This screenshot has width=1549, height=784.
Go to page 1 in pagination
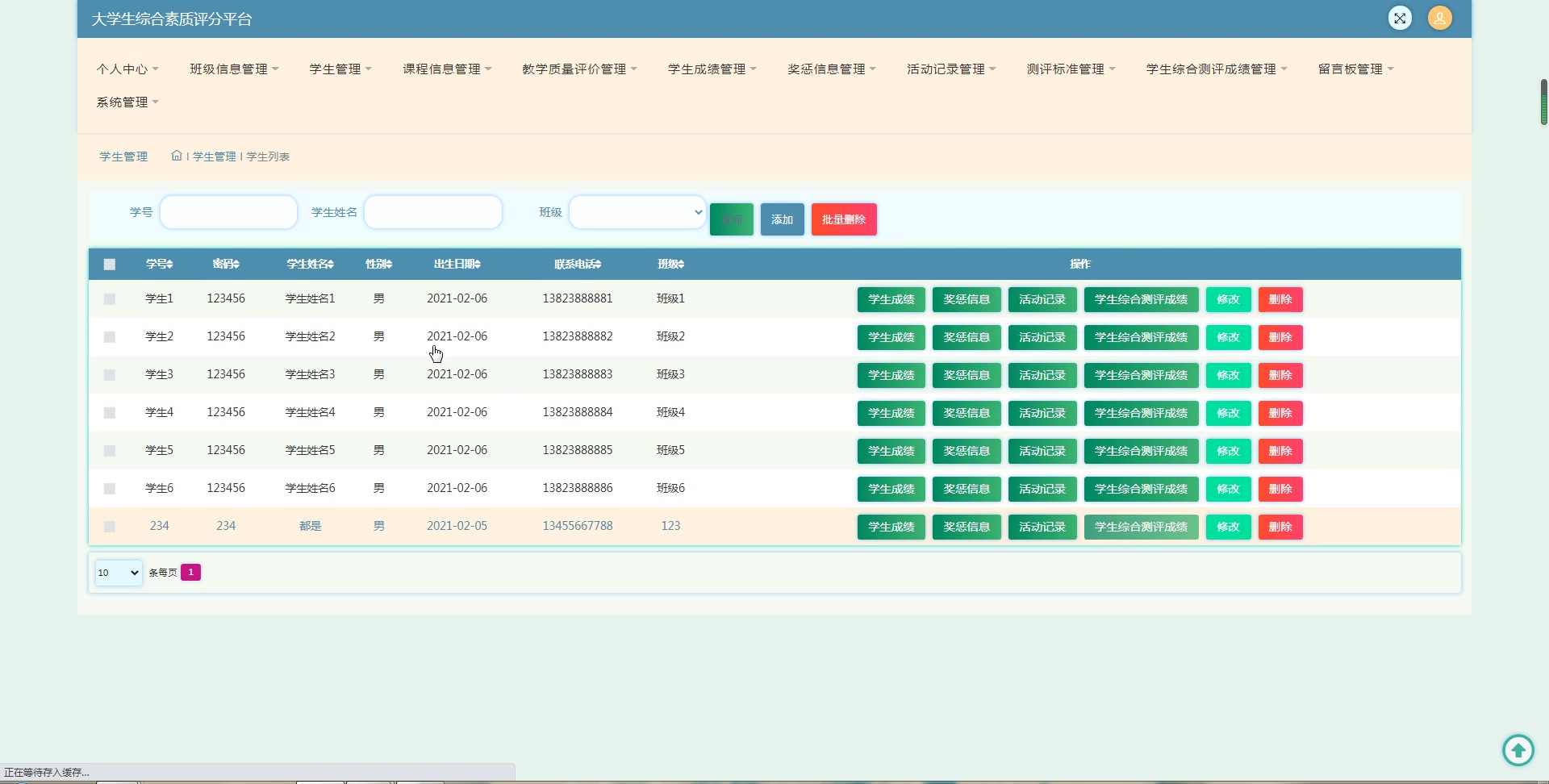point(190,572)
